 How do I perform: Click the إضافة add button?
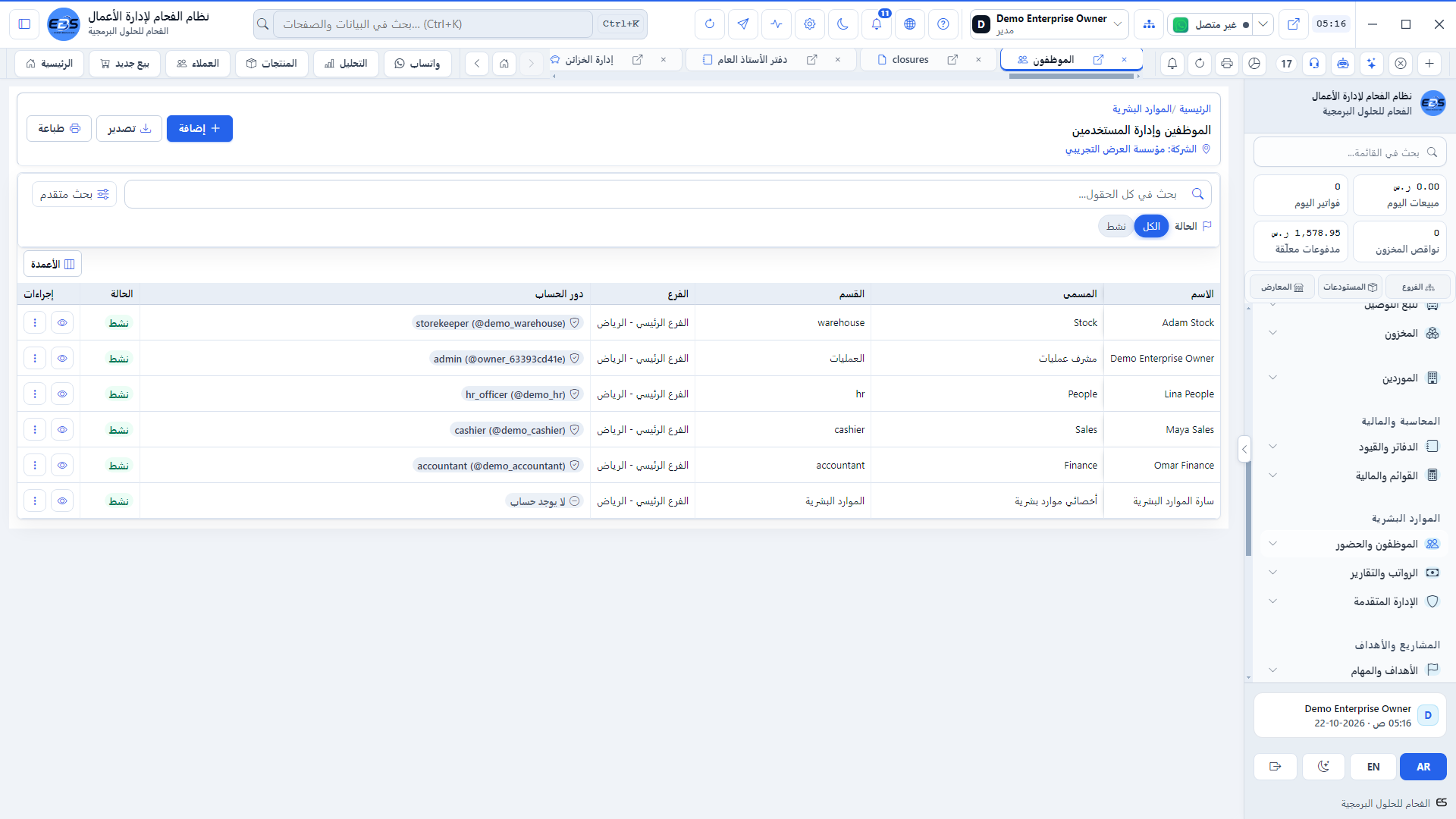pos(199,129)
